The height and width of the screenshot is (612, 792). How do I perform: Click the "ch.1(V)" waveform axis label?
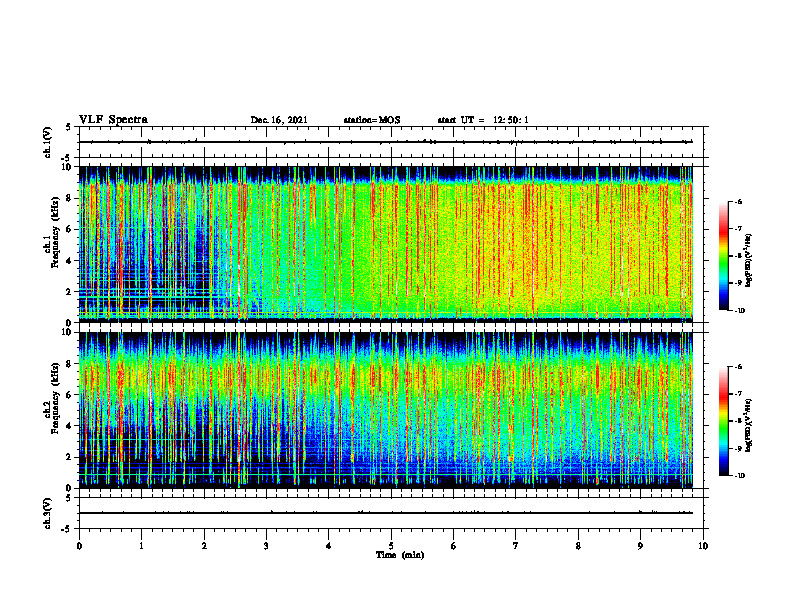(x=47, y=142)
